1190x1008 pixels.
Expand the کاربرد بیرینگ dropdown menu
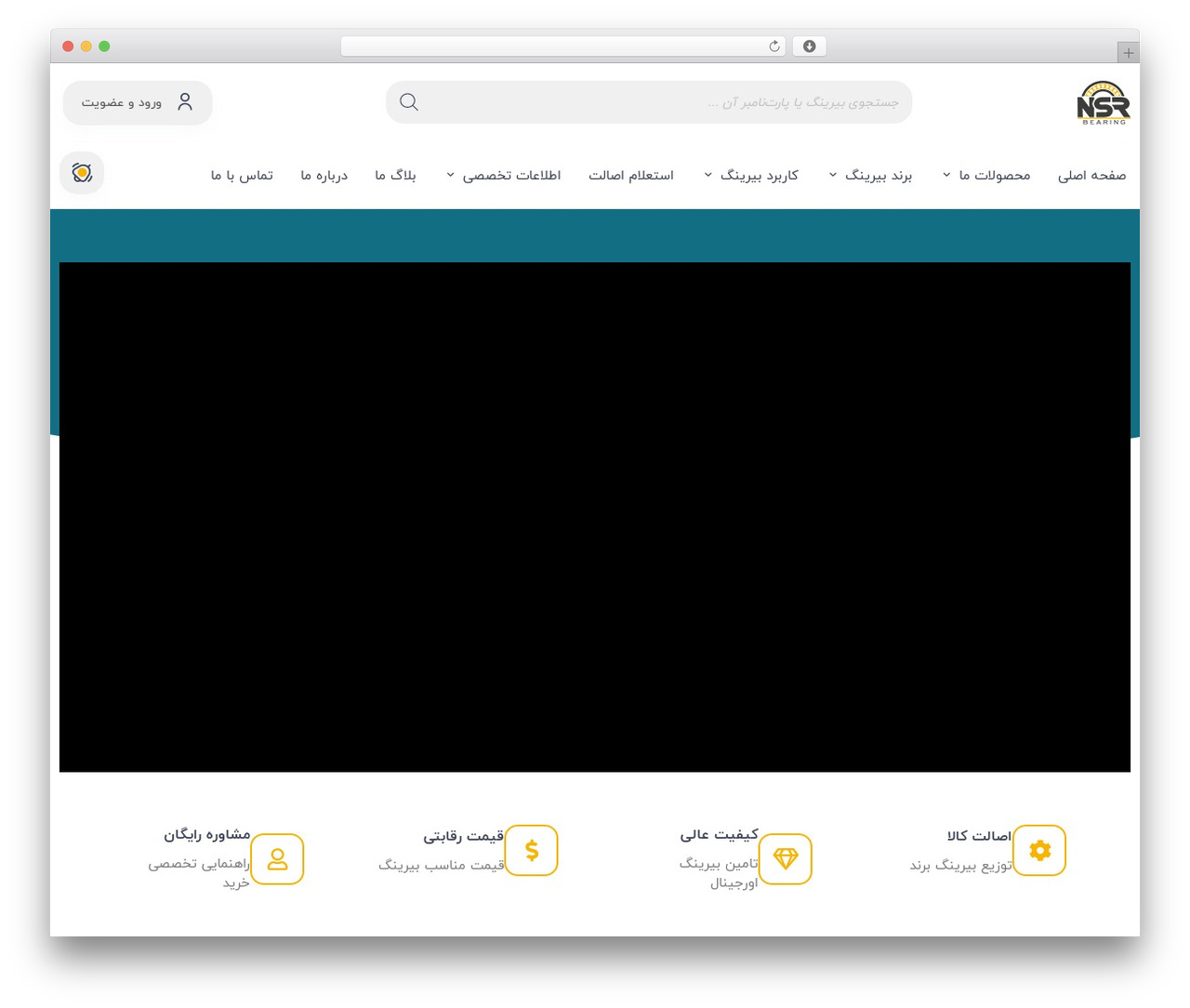(751, 175)
